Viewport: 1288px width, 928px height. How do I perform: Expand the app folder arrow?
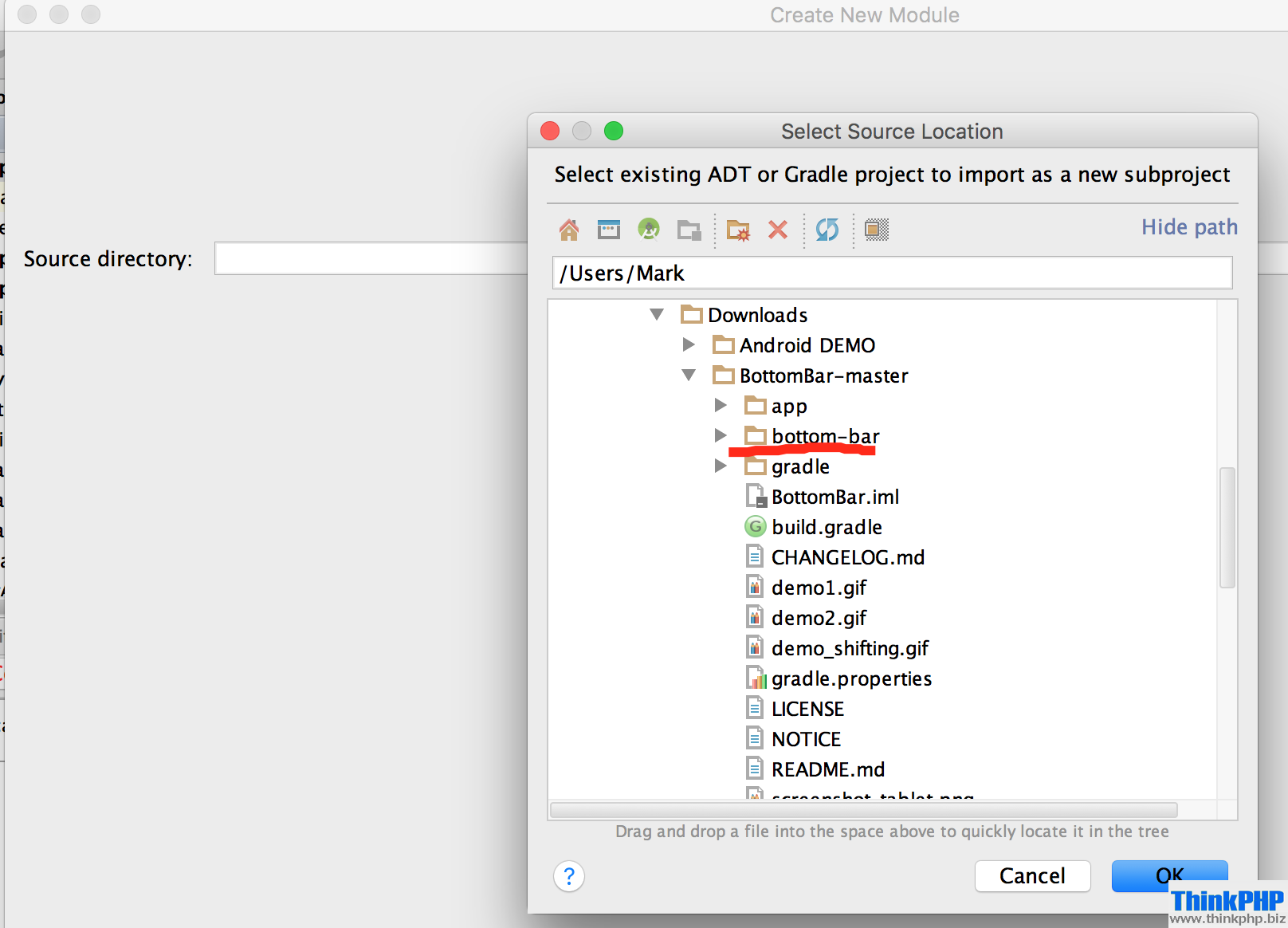pos(721,405)
